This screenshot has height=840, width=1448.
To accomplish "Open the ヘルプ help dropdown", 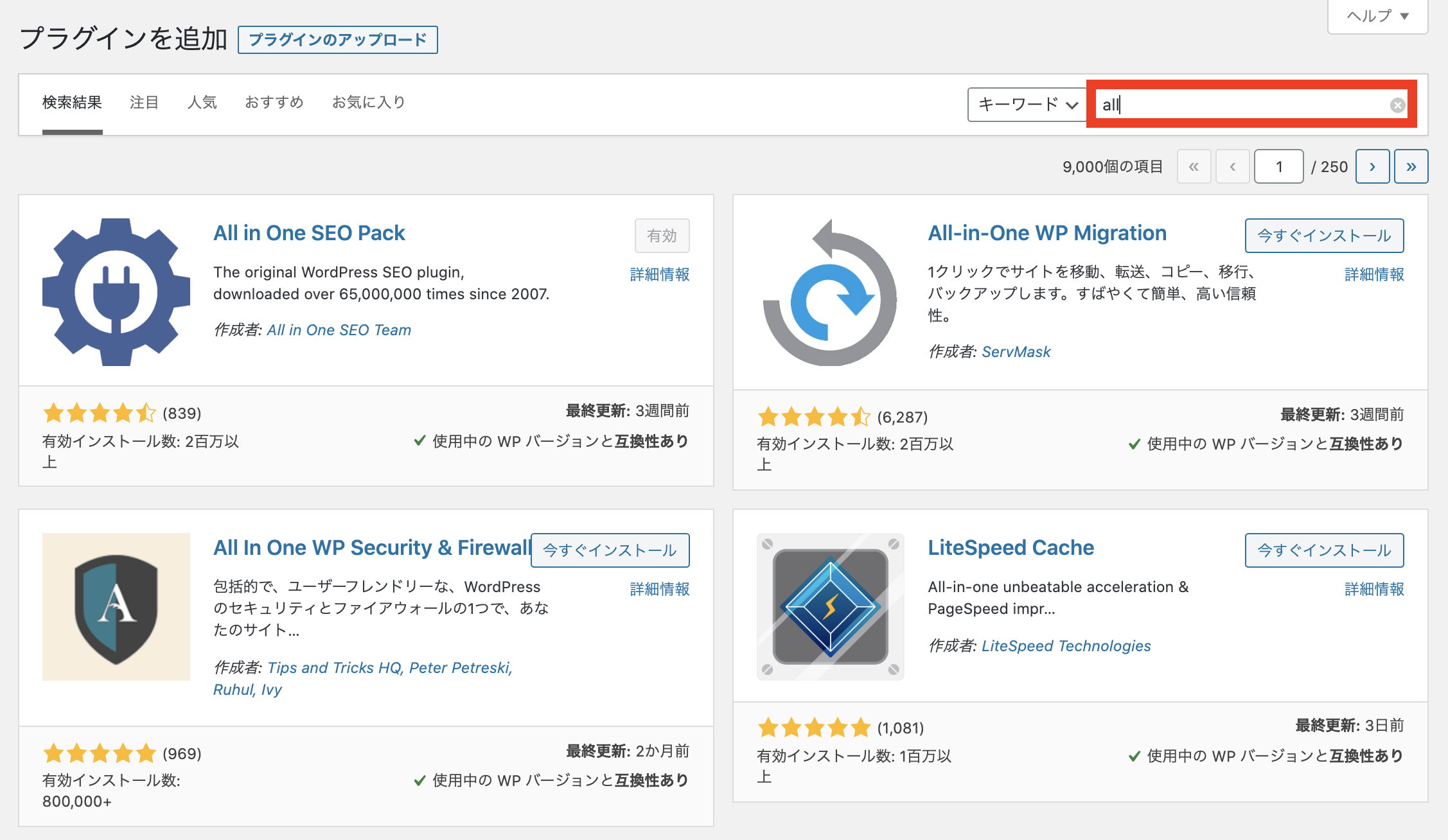I will [1377, 16].
